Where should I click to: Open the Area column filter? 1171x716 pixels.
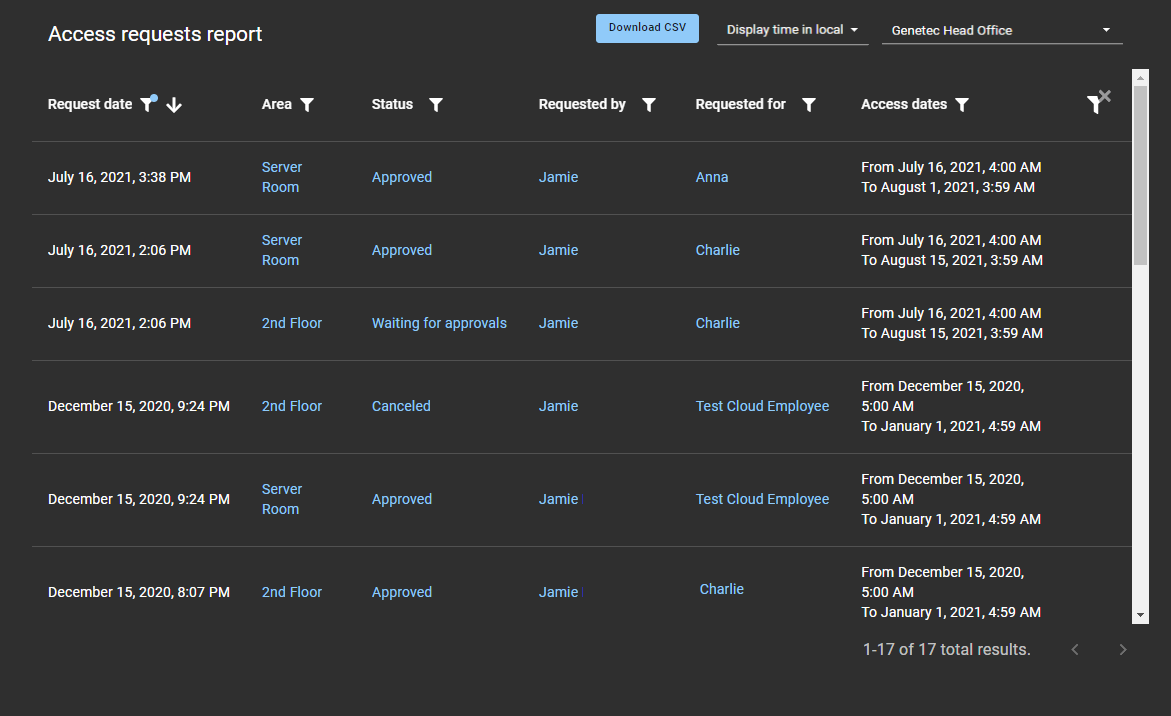tap(307, 105)
